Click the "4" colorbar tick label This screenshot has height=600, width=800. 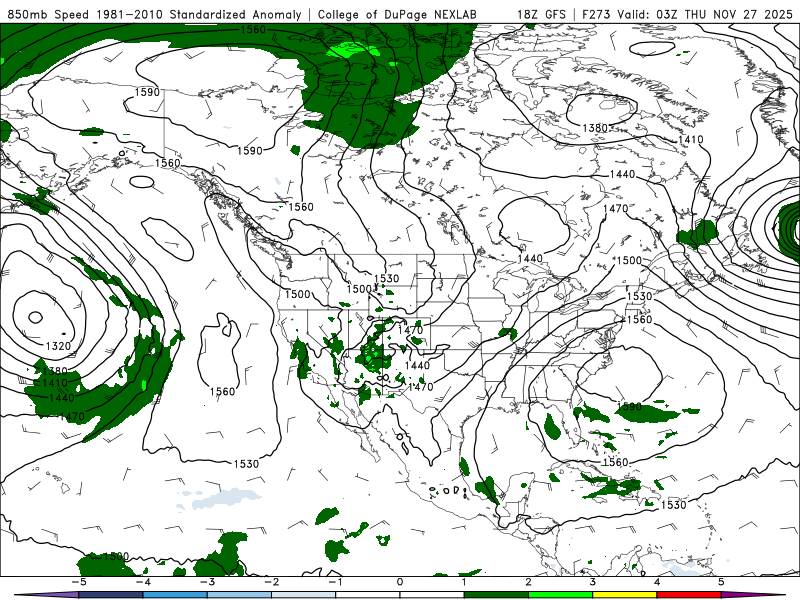pyautogui.click(x=657, y=582)
